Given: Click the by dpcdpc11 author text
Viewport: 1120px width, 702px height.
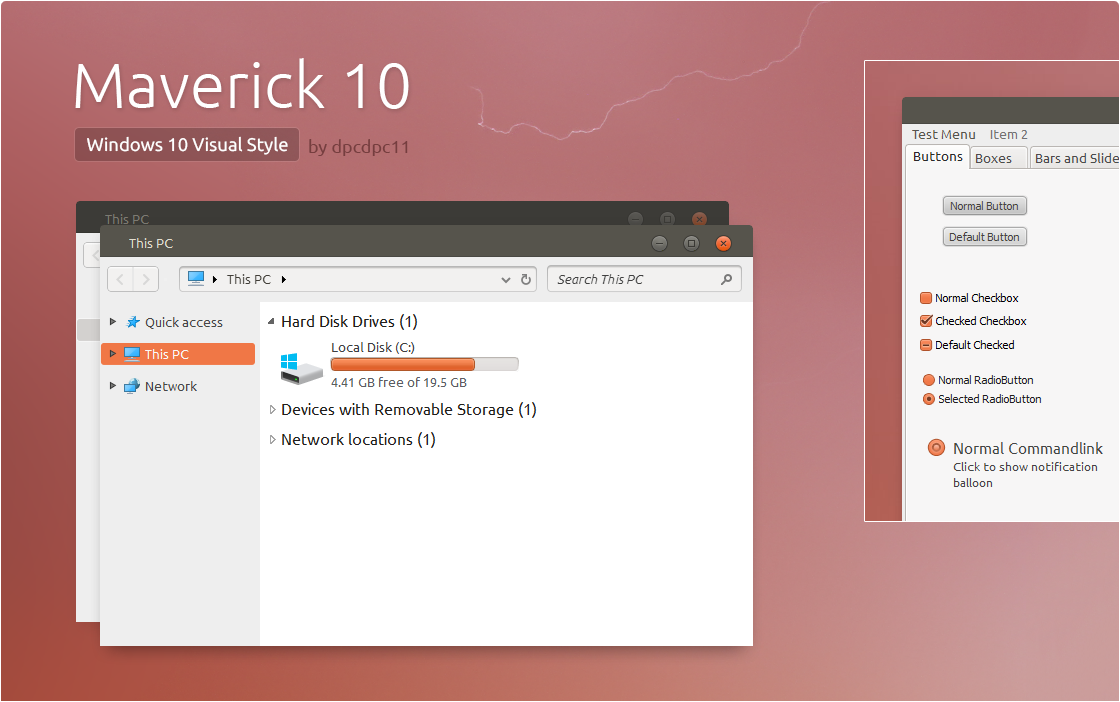Looking at the screenshot, I should click(x=359, y=147).
